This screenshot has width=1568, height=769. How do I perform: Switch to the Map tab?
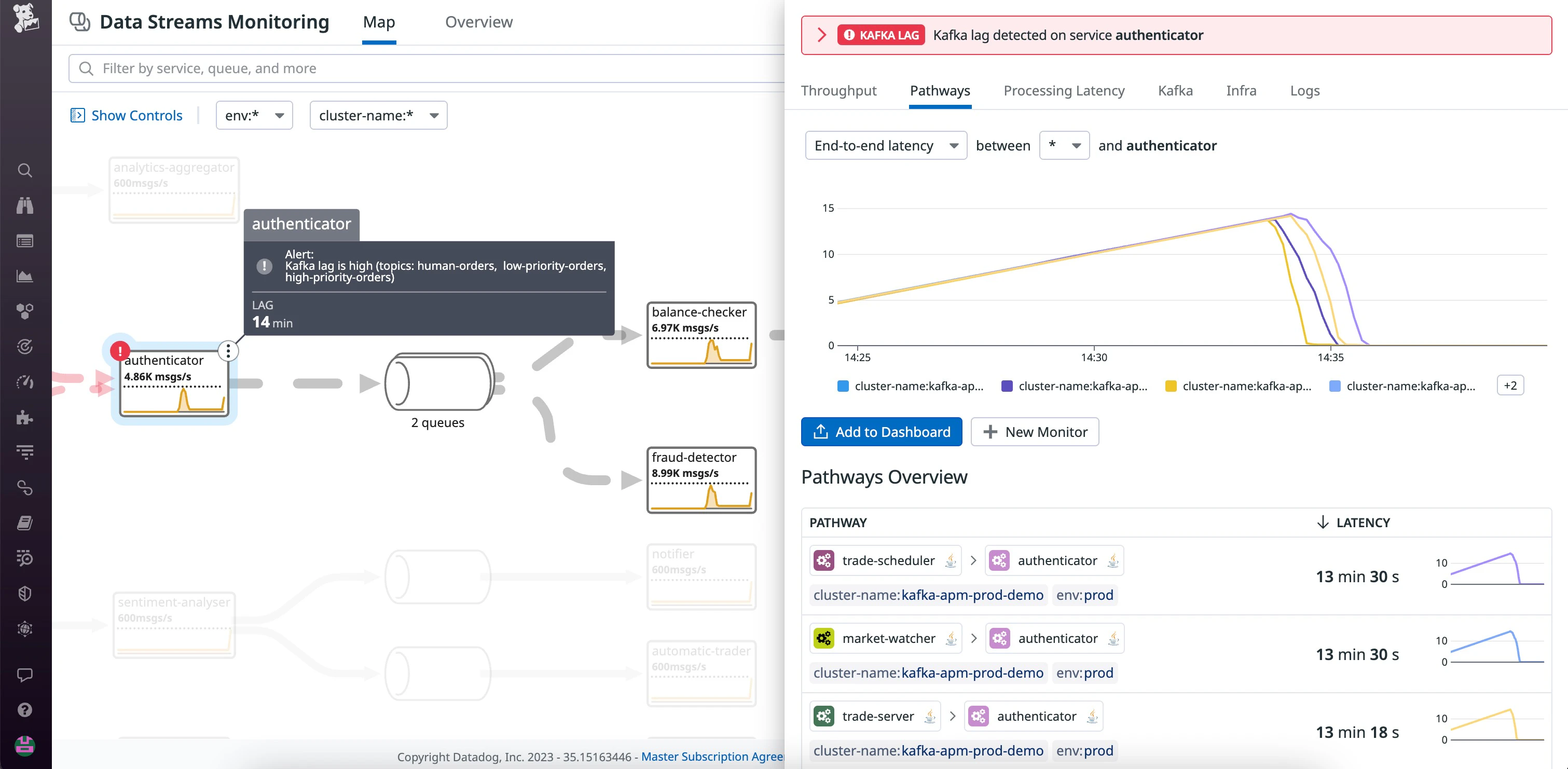pos(379,22)
